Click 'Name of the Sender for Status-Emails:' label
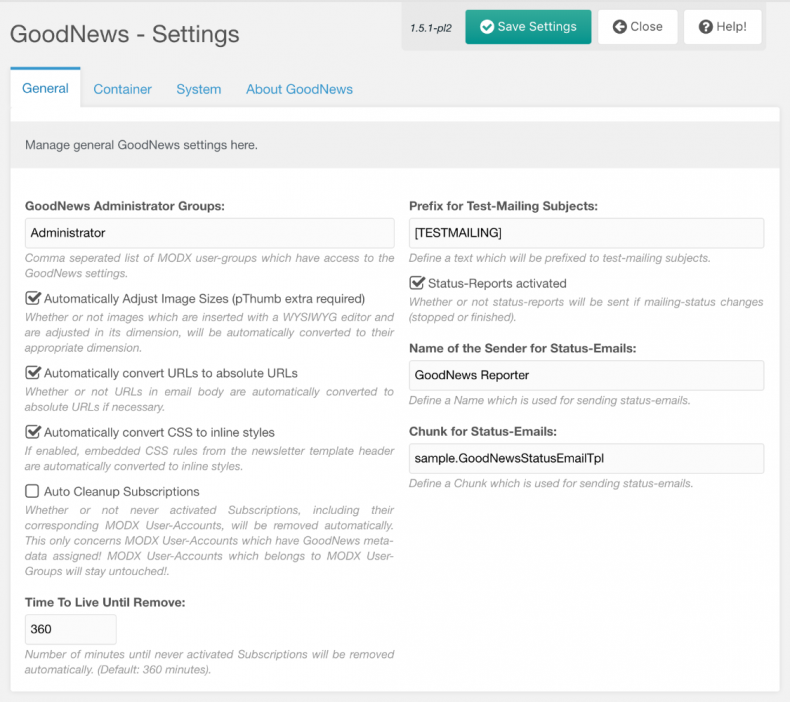The width and height of the screenshot is (790, 702). (522, 348)
